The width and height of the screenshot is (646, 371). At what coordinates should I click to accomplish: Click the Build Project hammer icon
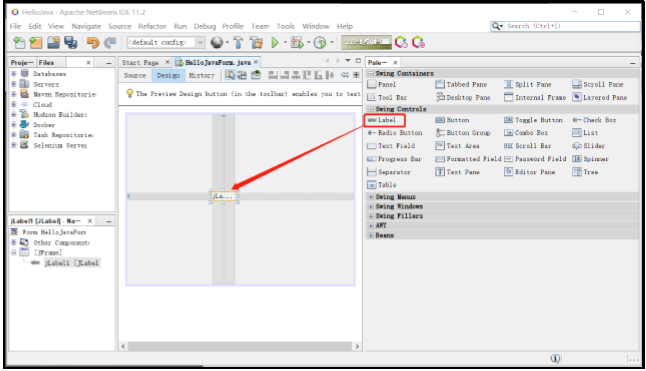pyautogui.click(x=238, y=42)
